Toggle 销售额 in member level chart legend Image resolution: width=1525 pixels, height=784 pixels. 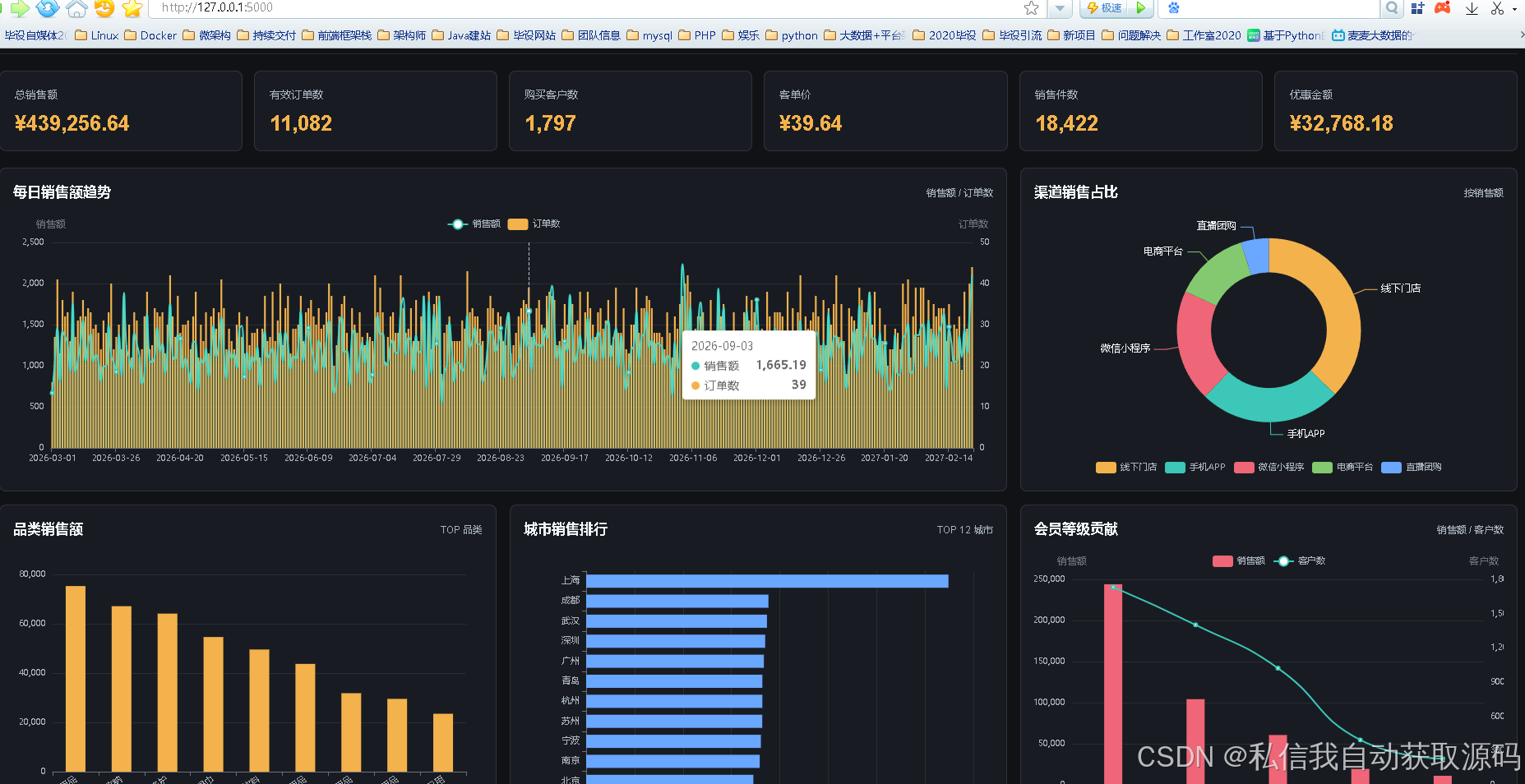click(1239, 560)
